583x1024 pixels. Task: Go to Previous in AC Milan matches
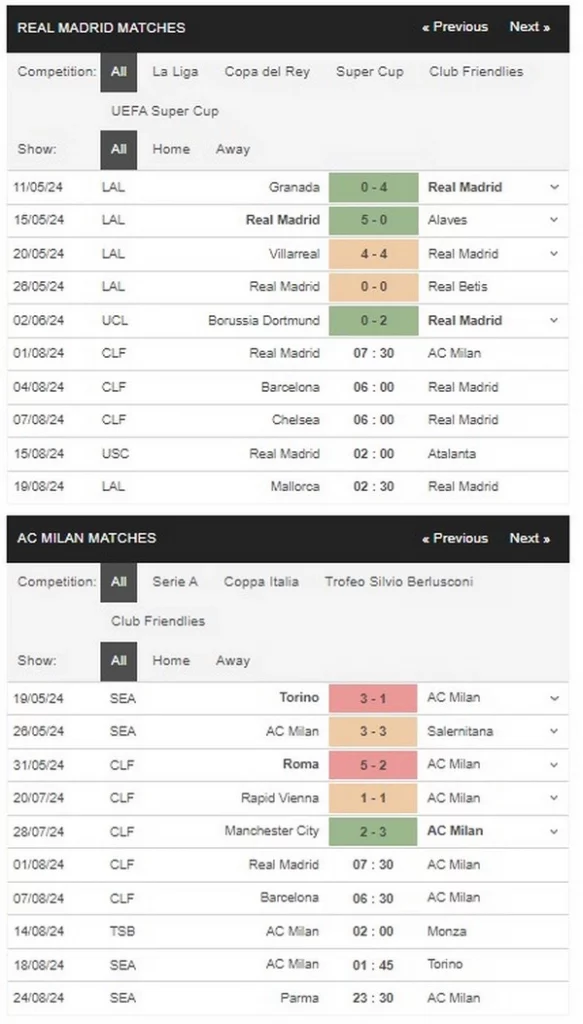pyautogui.click(x=455, y=538)
